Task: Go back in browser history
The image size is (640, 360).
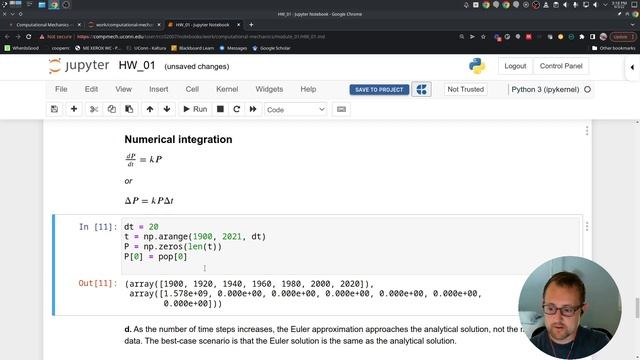Action: [x=7, y=37]
